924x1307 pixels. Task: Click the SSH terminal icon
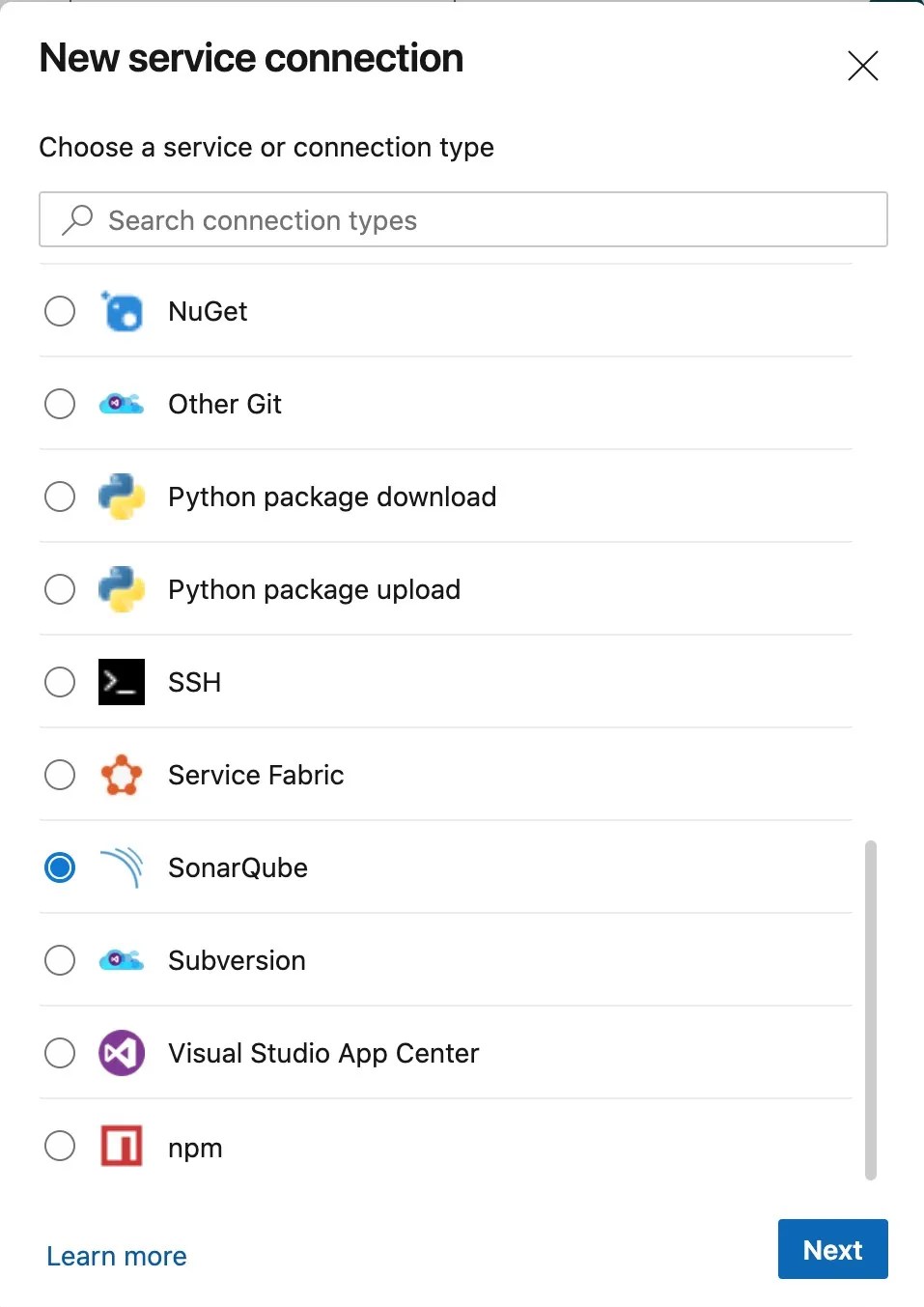(x=122, y=682)
